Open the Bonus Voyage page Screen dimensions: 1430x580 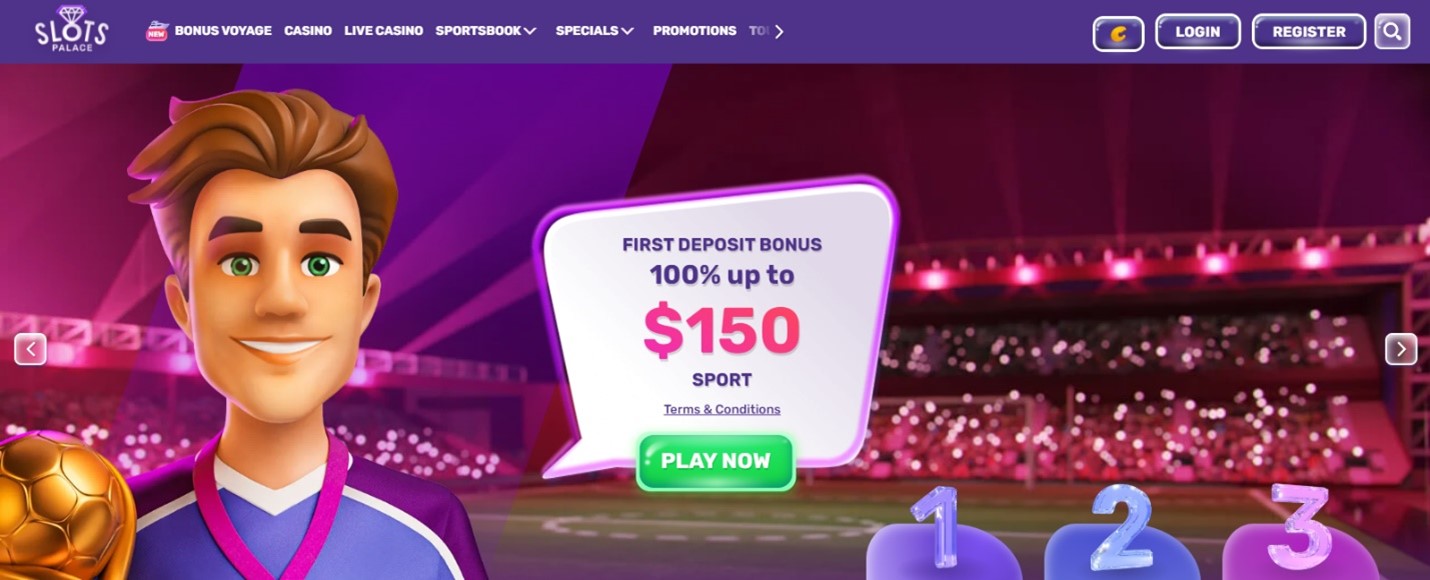tap(223, 31)
